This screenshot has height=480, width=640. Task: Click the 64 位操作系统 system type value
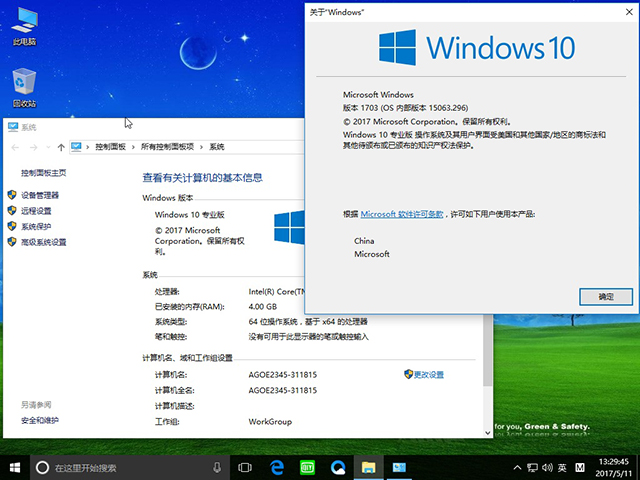pyautogui.click(x=308, y=322)
